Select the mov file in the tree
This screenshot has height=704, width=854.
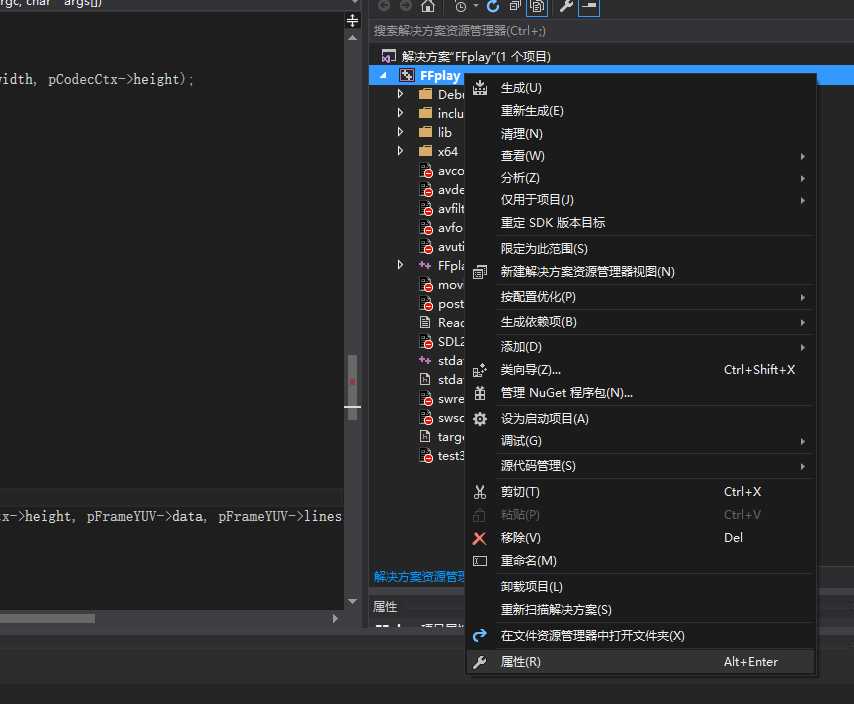tap(442, 285)
